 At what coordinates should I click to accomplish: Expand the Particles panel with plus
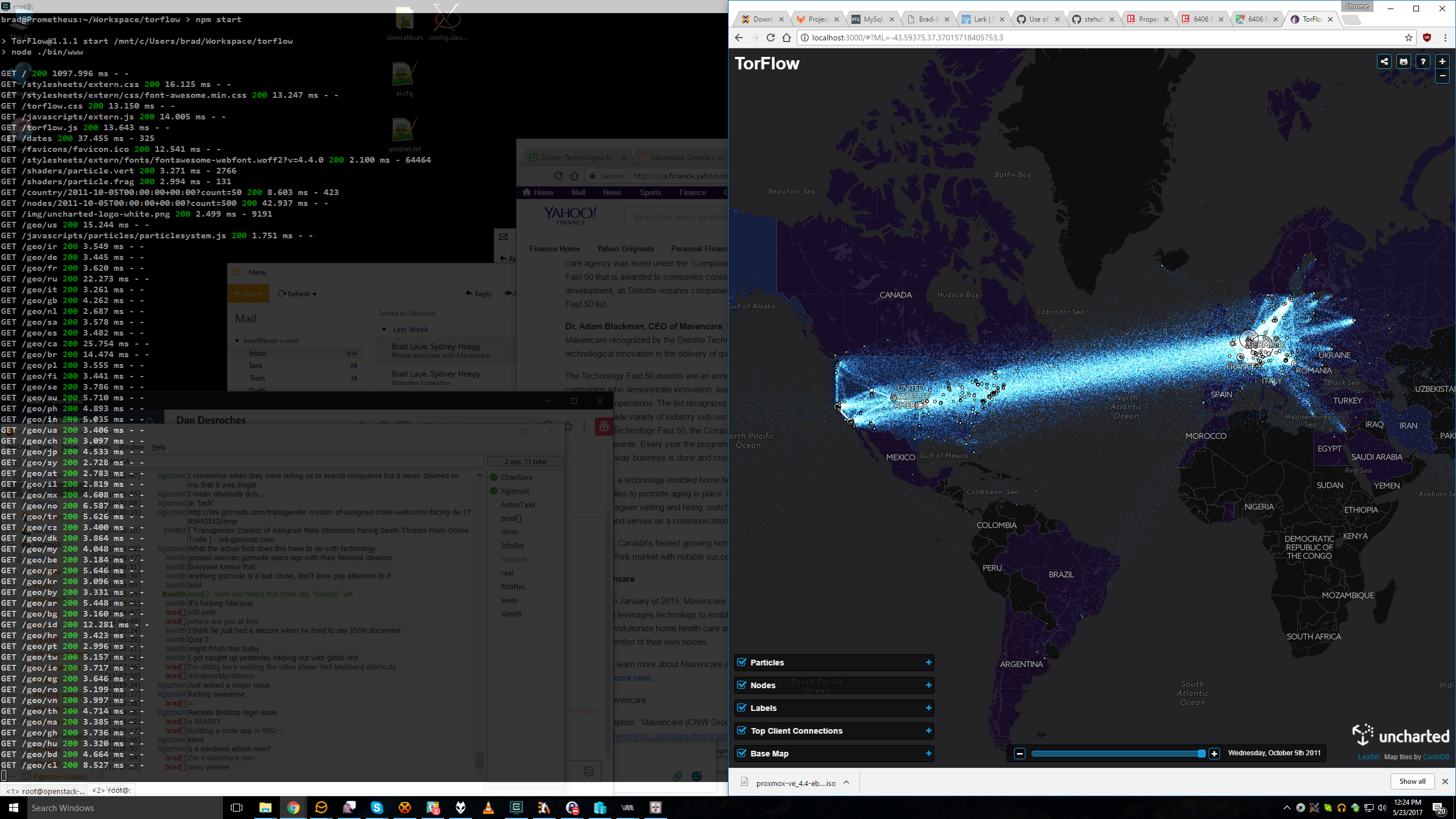(x=929, y=662)
